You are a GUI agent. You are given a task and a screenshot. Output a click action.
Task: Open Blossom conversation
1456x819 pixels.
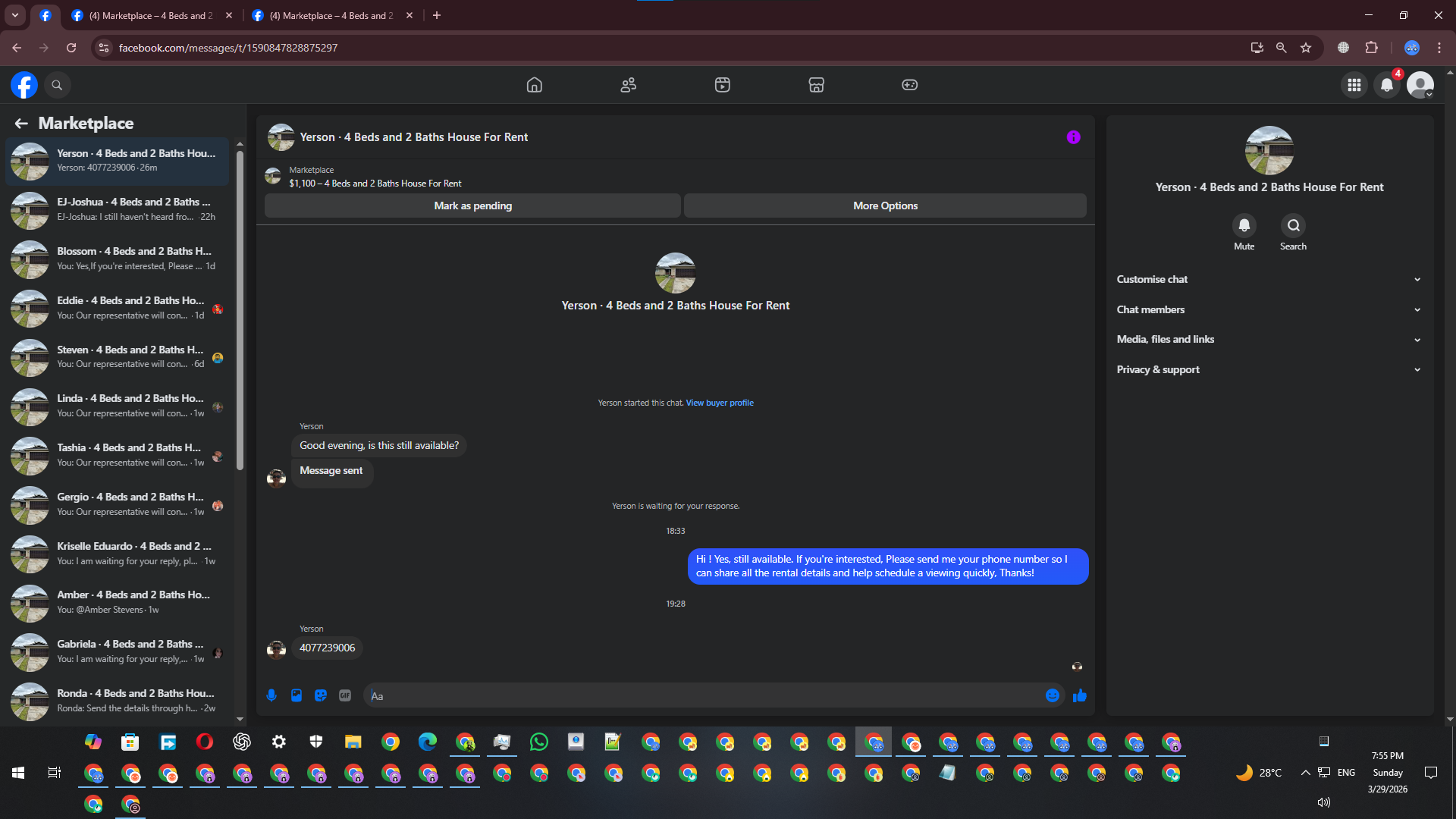click(x=118, y=259)
